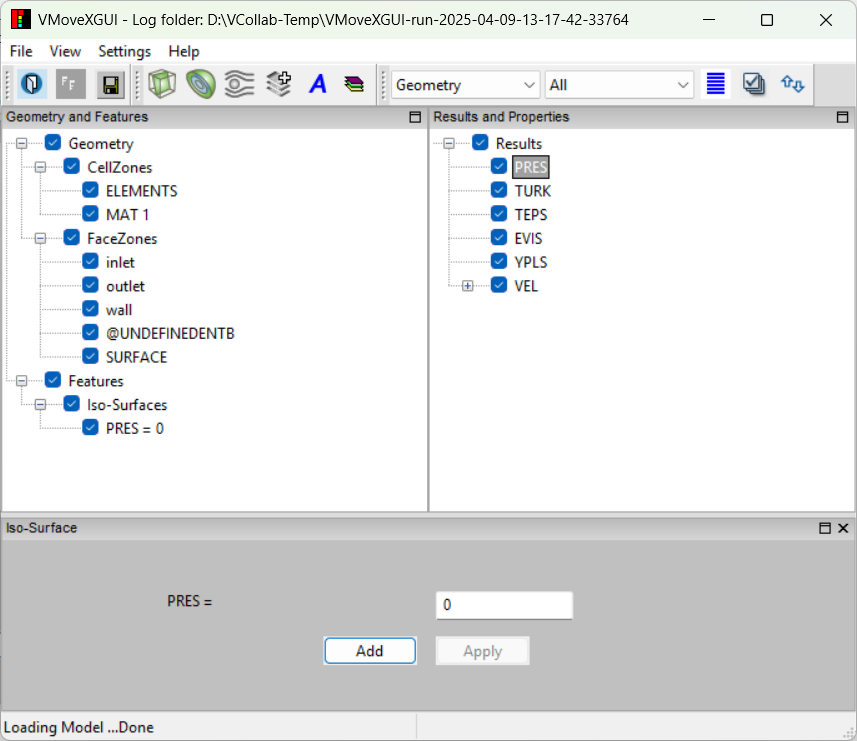This screenshot has height=741, width=857.
Task: Click the green cube geometry icon
Action: 162,85
